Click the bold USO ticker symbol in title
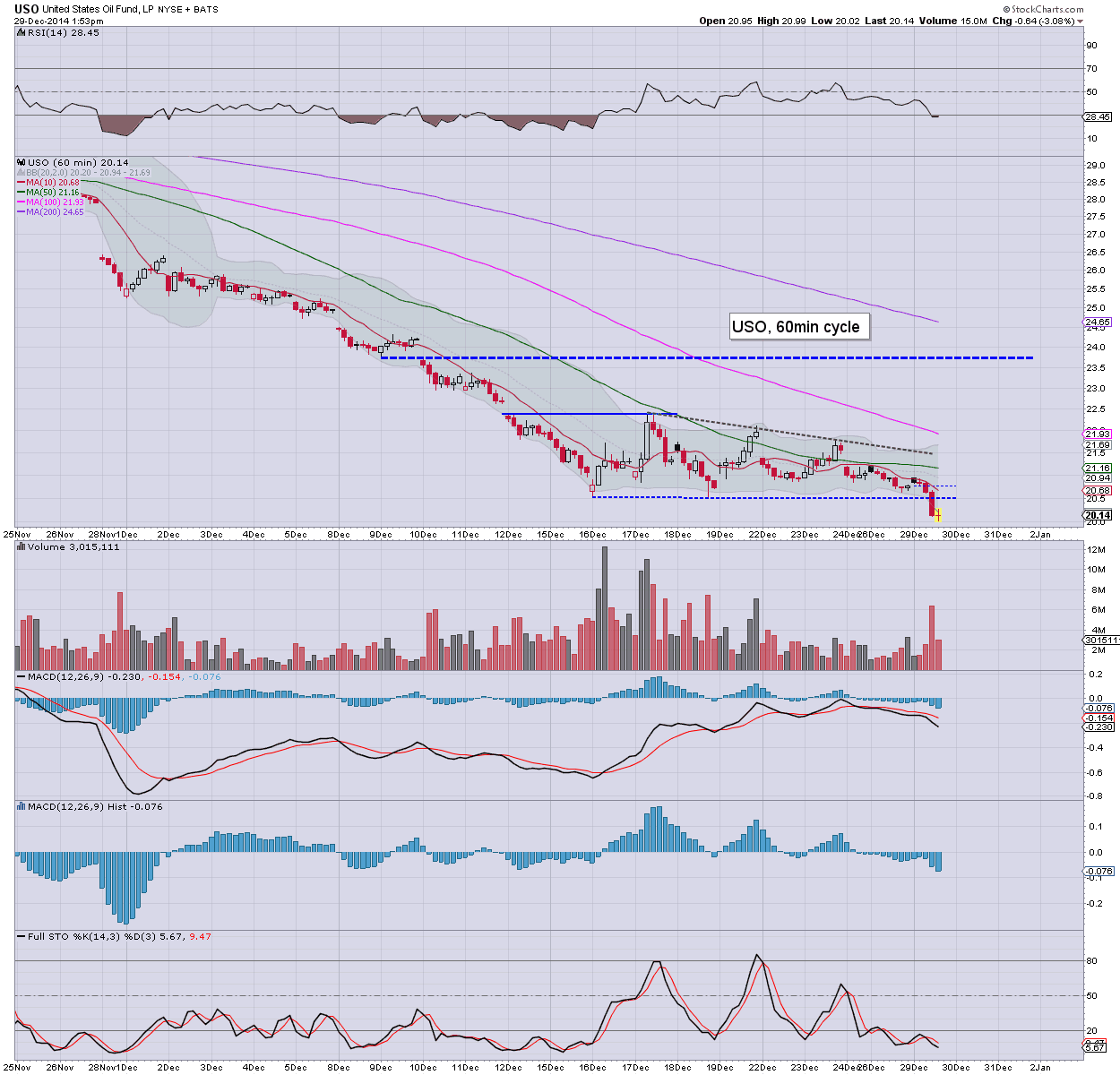 [27, 9]
